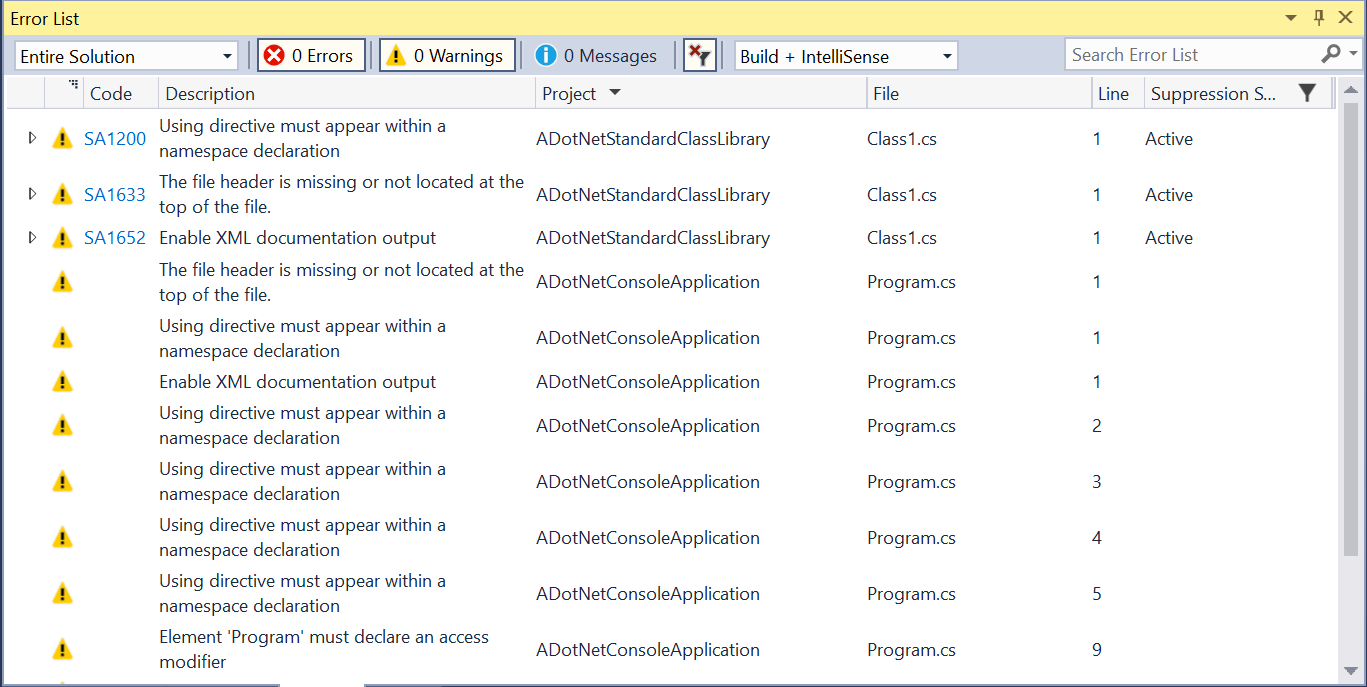Viewport: 1367px width, 687px height.
Task: Clear all filters using the filter-with-X icon
Action: (699, 55)
